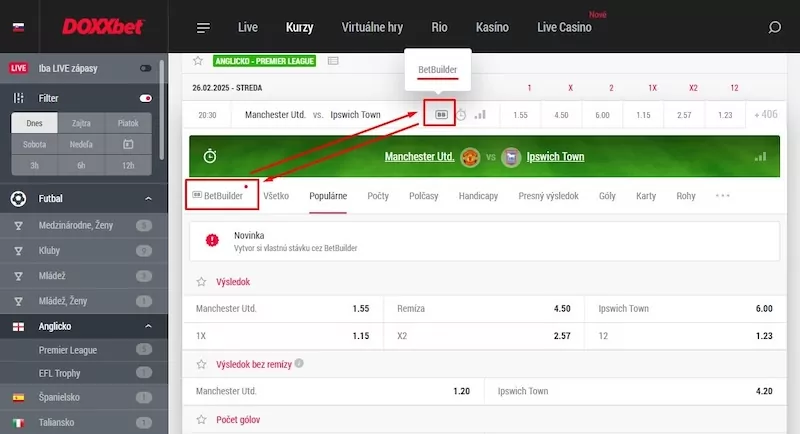Open Live in top navigation

(247, 27)
